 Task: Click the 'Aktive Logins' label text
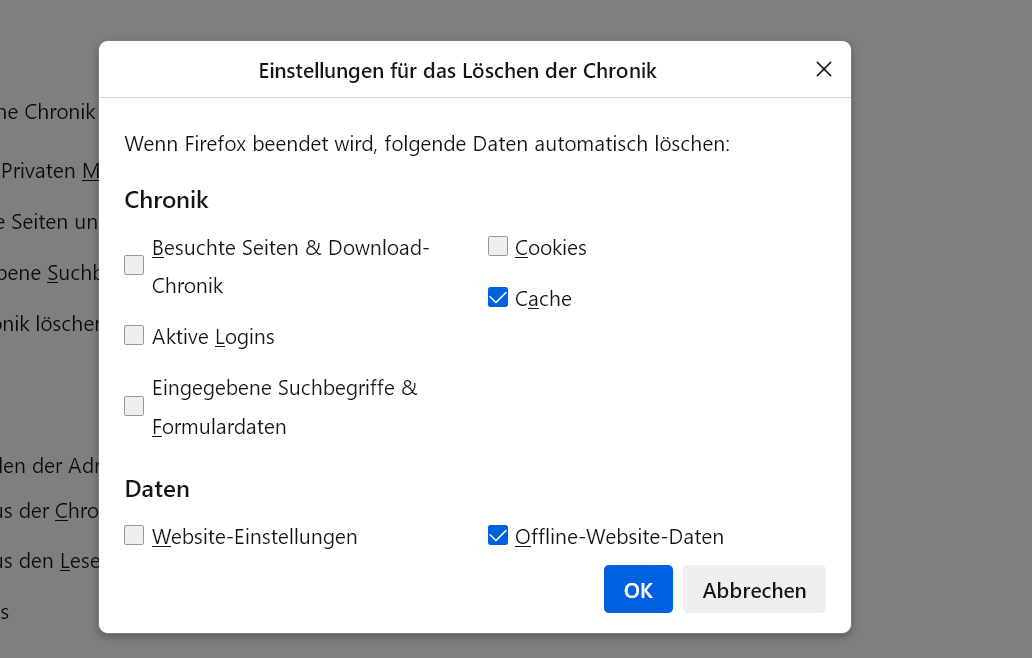click(x=213, y=337)
